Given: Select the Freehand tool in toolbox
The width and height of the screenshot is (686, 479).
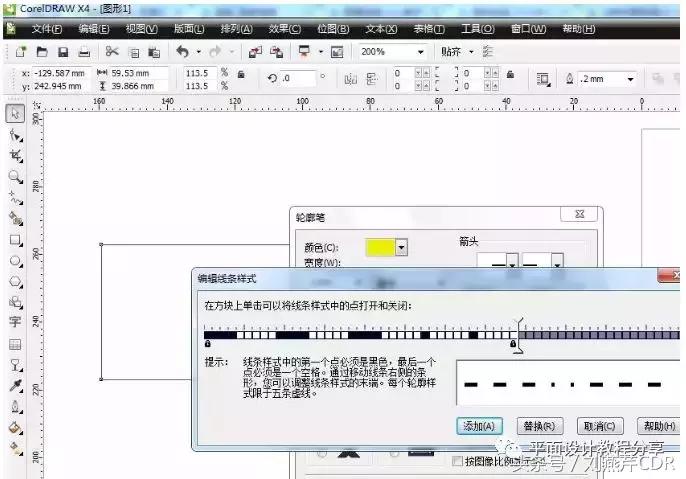Looking at the screenshot, I should [16, 198].
